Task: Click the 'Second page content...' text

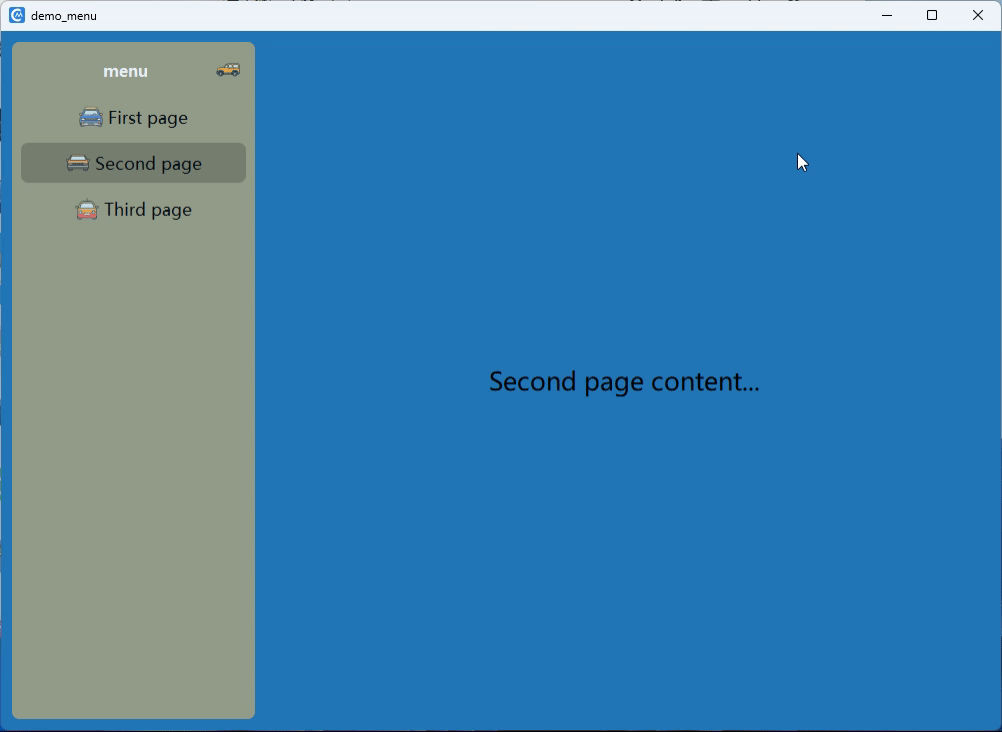Action: tap(624, 382)
